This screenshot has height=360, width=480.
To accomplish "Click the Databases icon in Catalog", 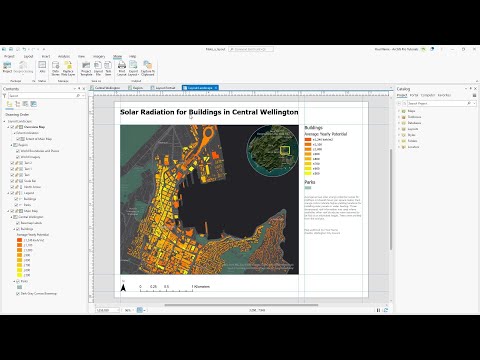I will pos(404,123).
